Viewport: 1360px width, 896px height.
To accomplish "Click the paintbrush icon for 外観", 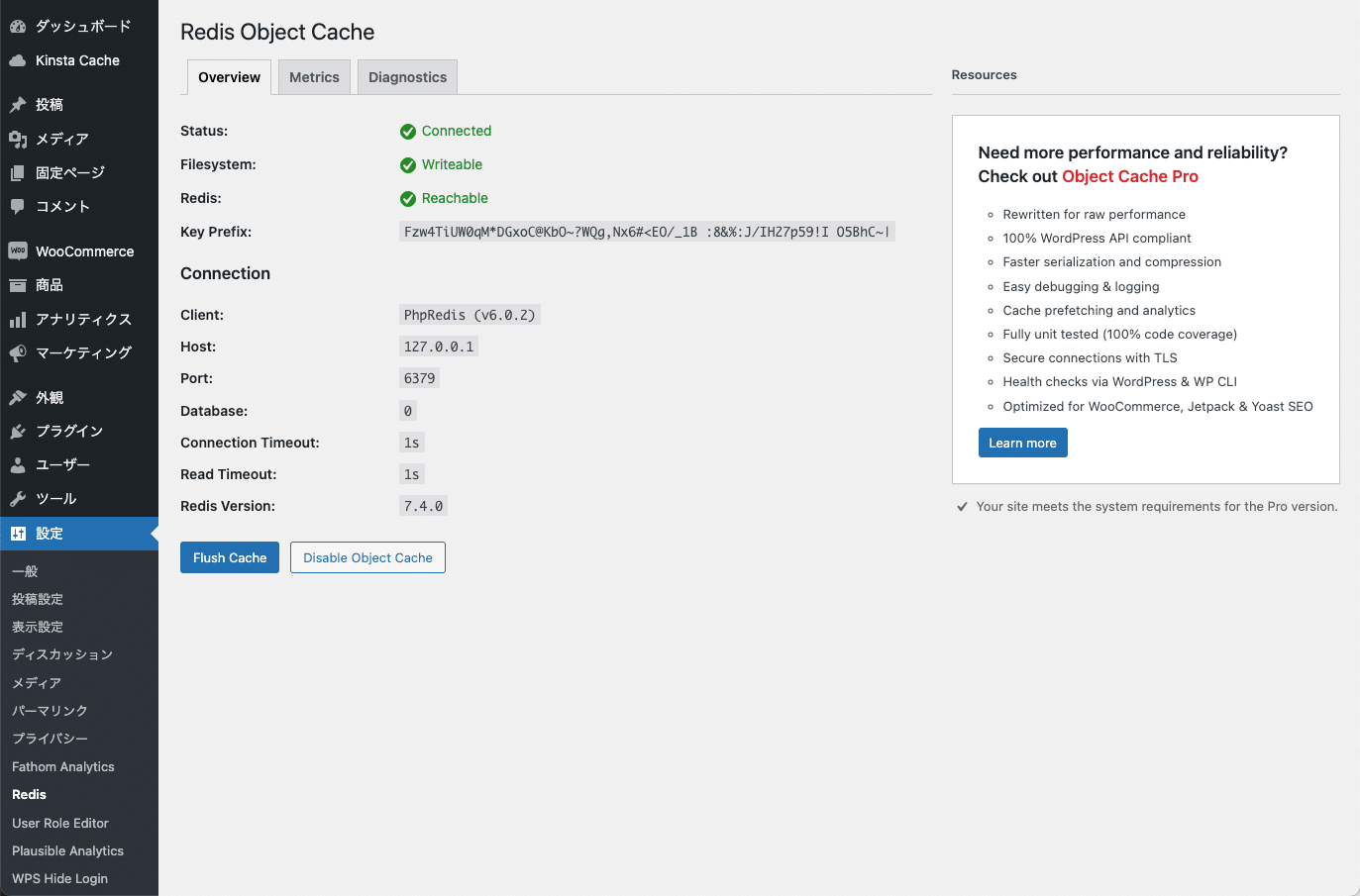I will point(18,398).
